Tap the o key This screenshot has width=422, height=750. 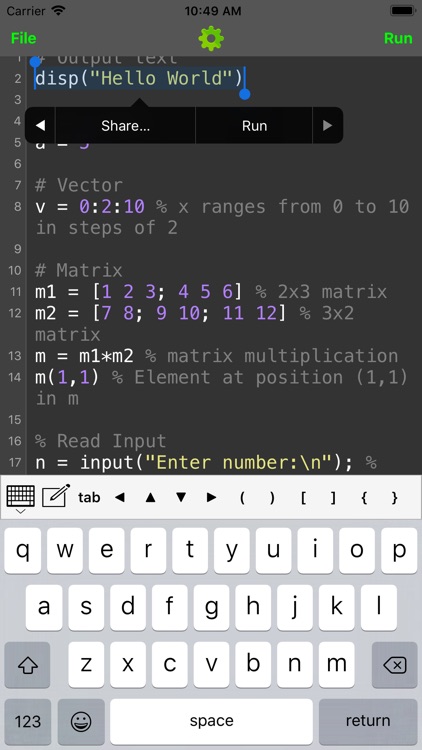(357, 551)
